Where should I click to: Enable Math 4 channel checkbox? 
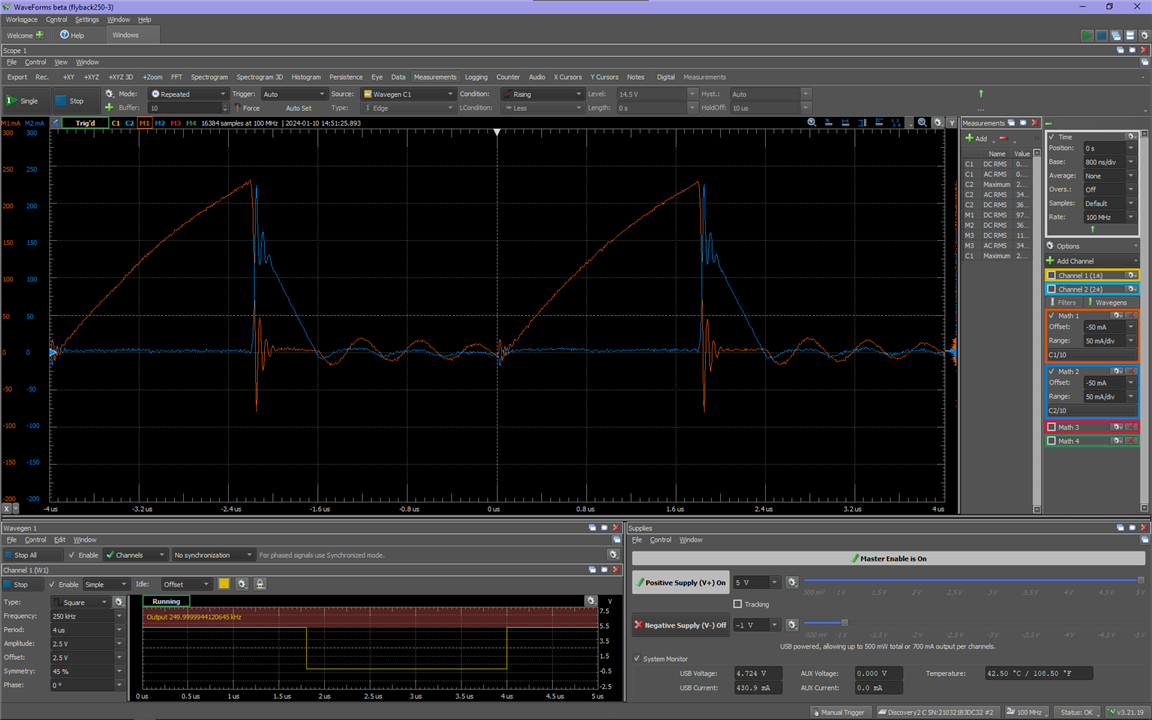1051,441
